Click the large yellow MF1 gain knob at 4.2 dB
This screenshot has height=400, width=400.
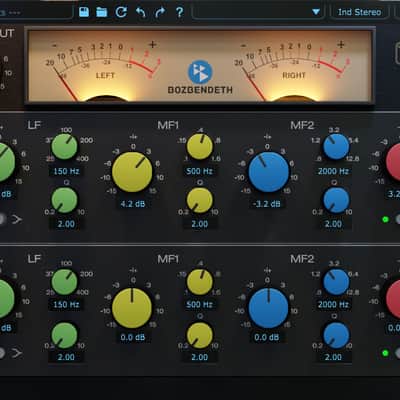tap(132, 172)
